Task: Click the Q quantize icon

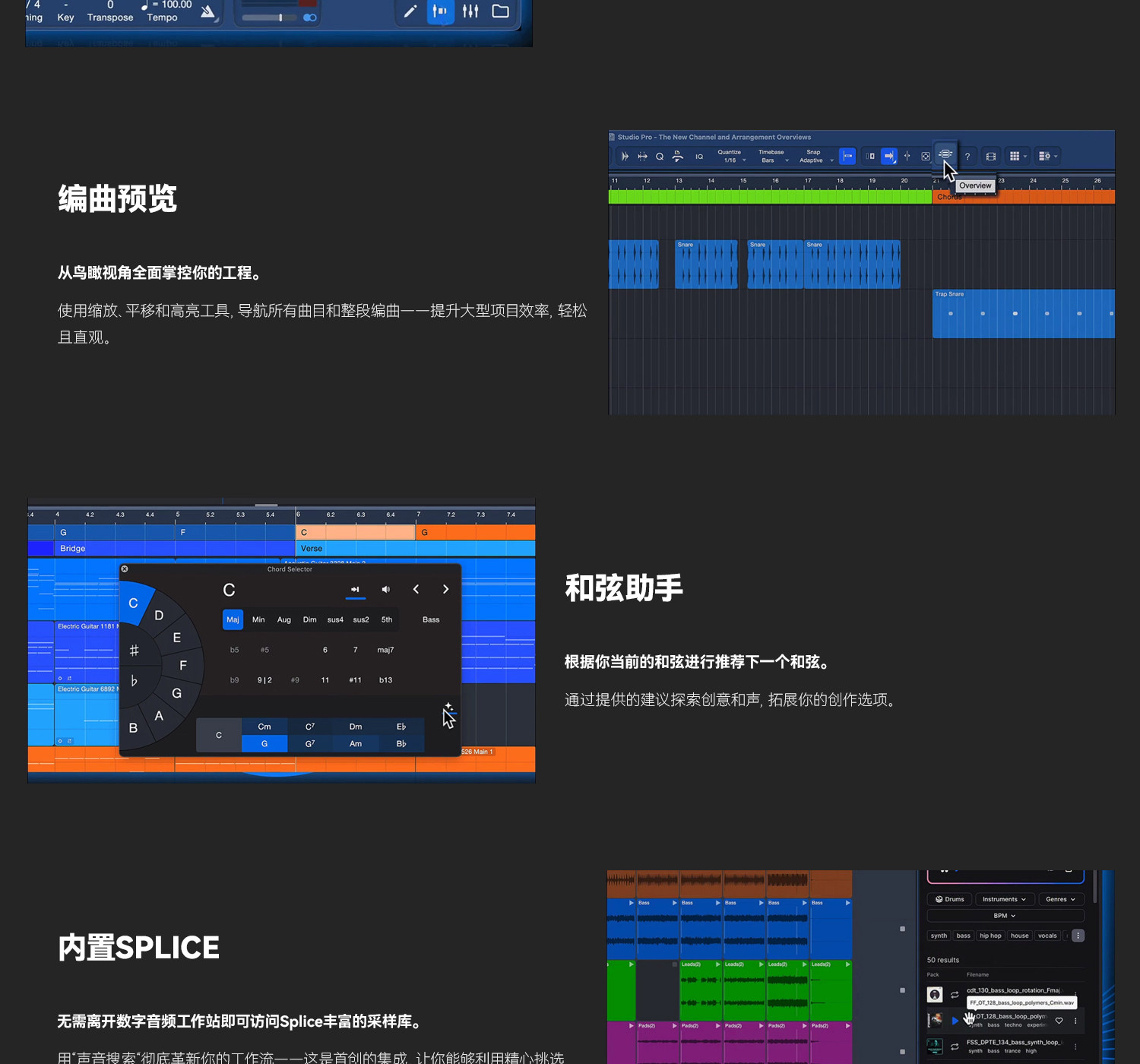Action: pos(660,157)
